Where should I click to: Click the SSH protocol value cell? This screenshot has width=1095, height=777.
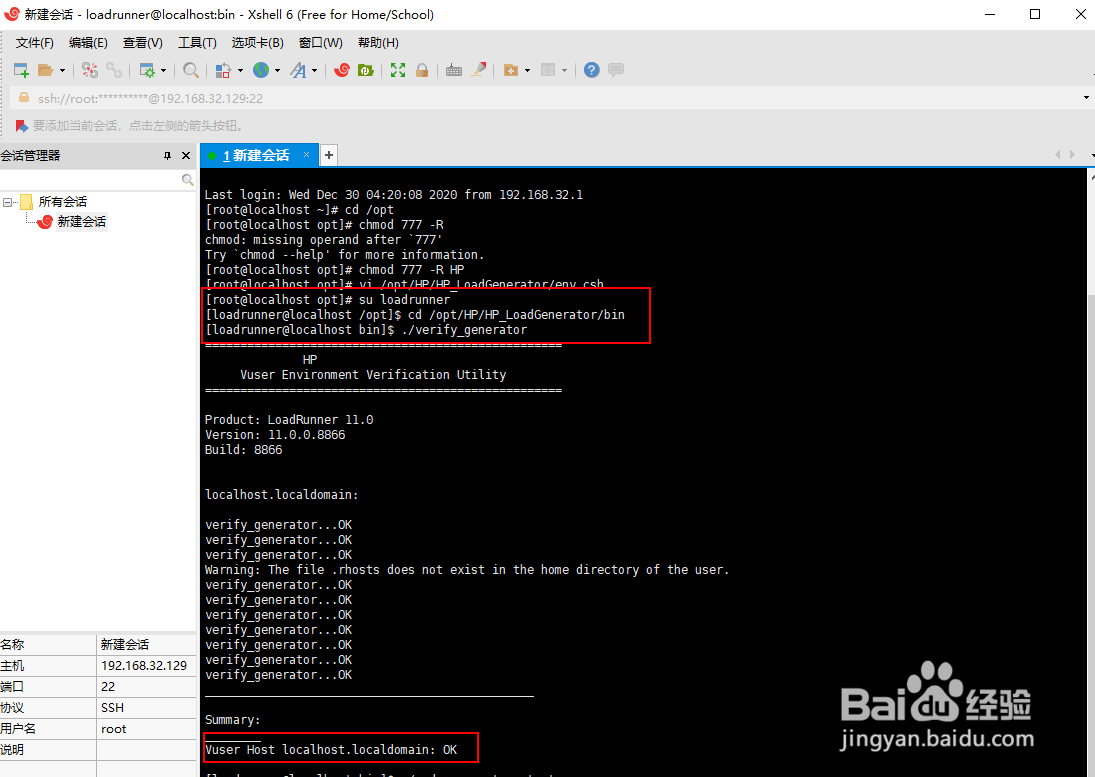pos(146,707)
